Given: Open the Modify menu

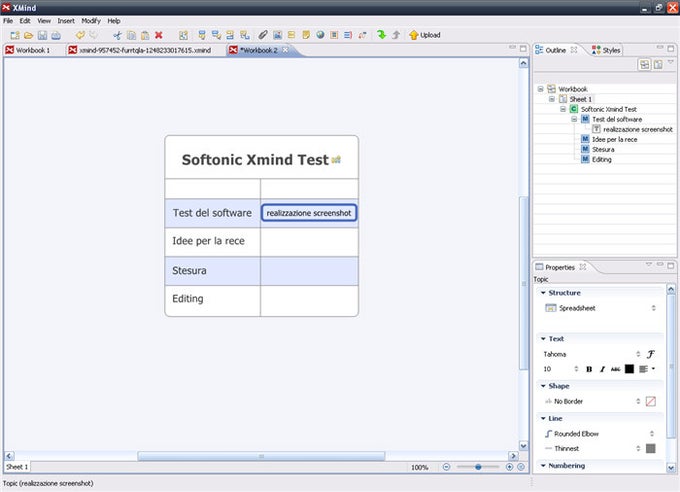Looking at the screenshot, I should click(91, 20).
